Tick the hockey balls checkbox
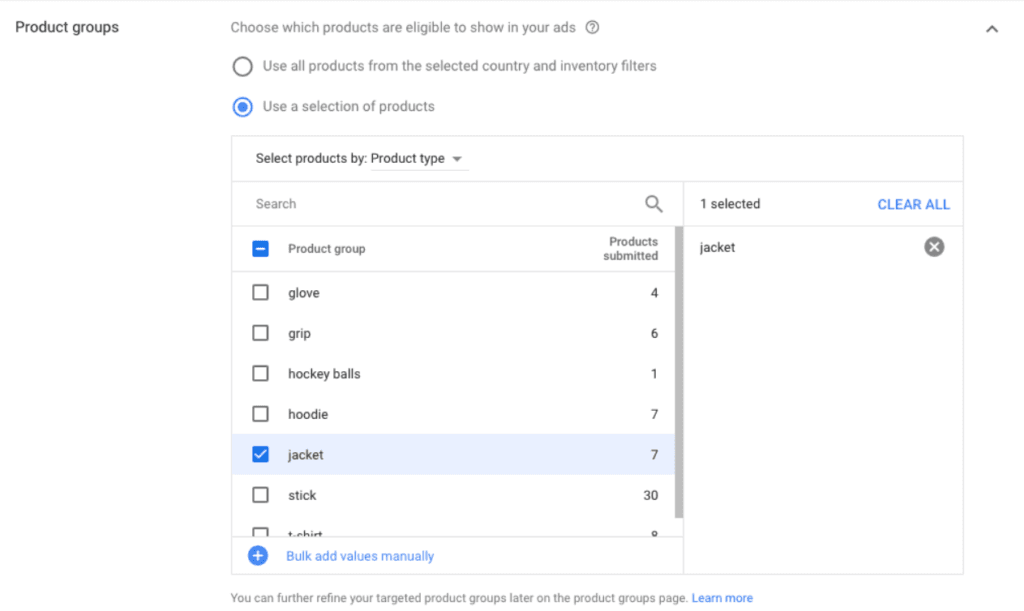1024x611 pixels. [261, 374]
